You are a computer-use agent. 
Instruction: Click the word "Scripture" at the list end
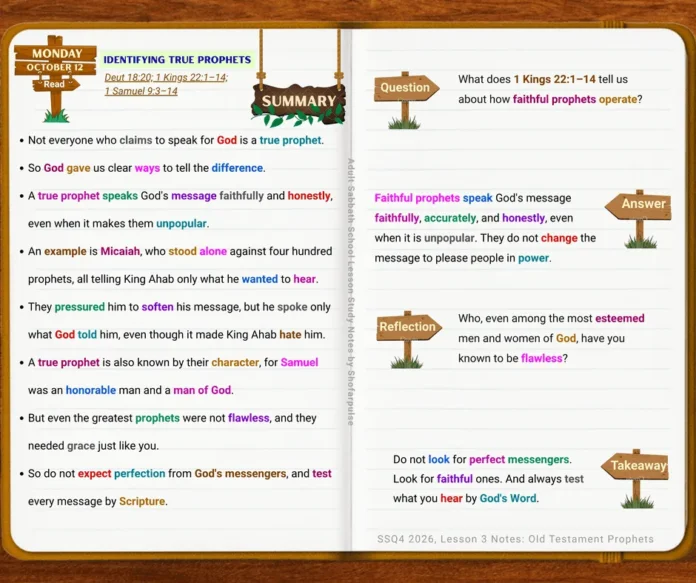click(142, 501)
